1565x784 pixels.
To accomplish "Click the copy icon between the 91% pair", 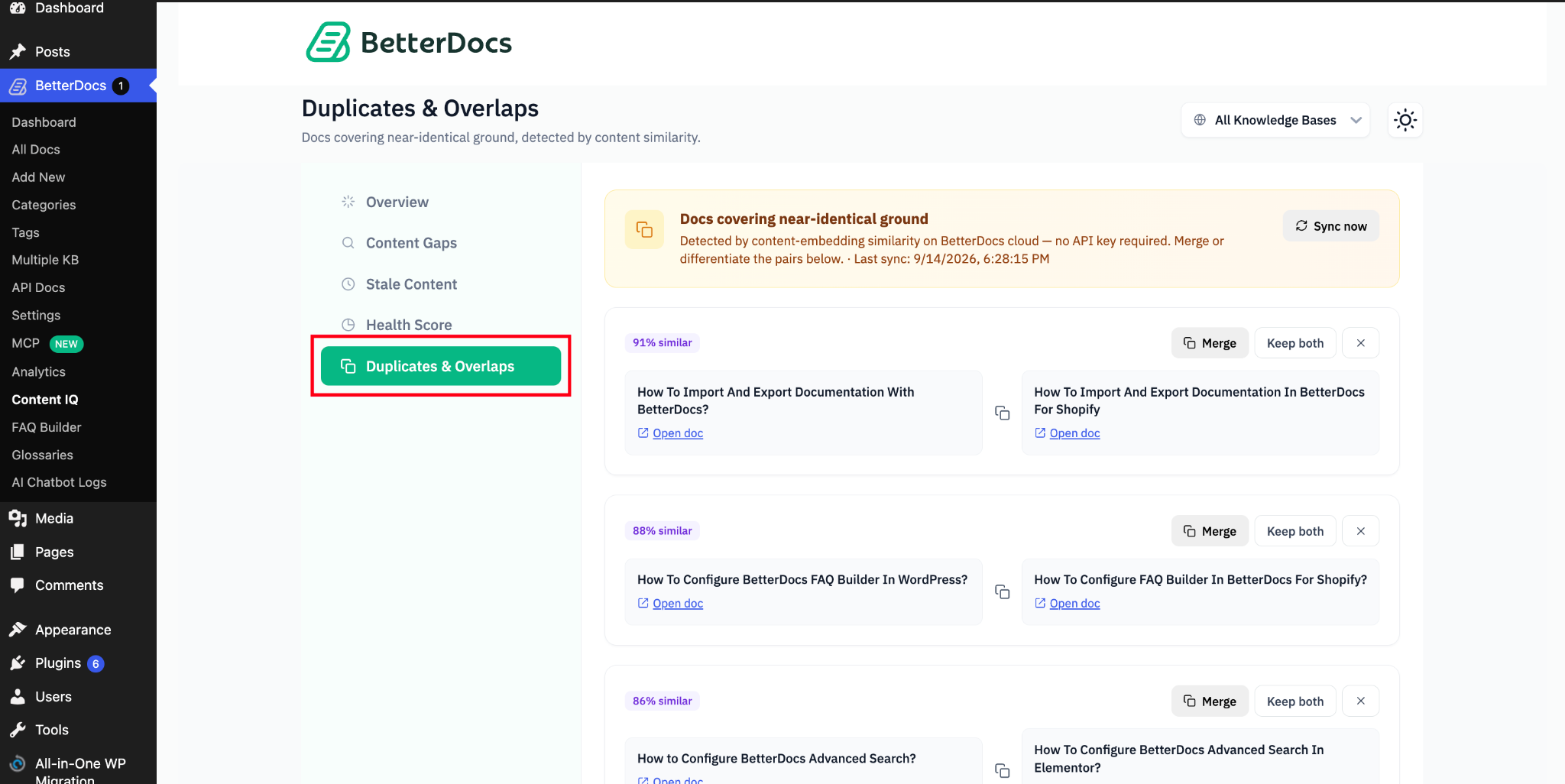I will pos(1002,413).
